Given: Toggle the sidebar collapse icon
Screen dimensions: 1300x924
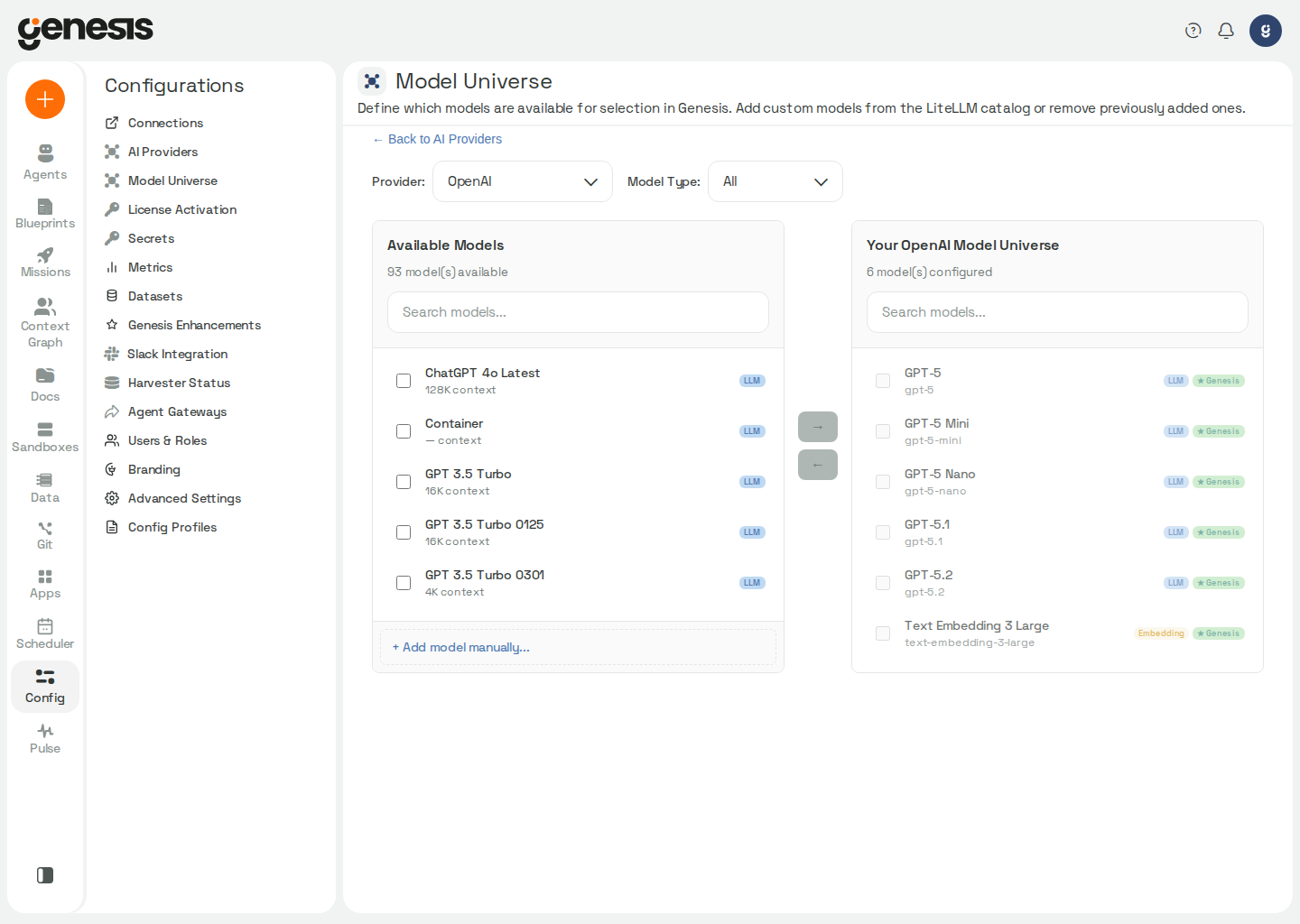Looking at the screenshot, I should [45, 875].
